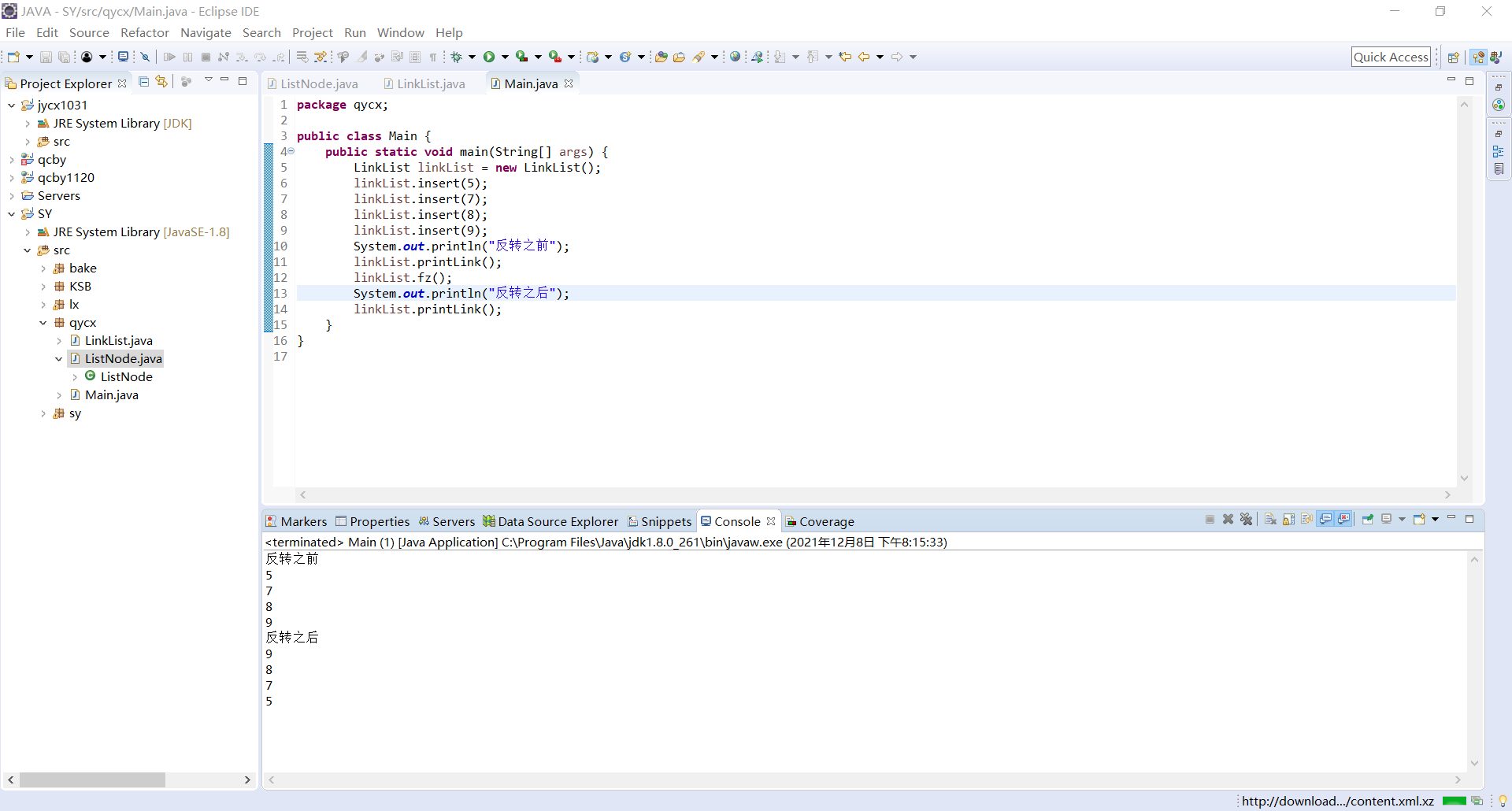1512x811 pixels.
Task: Collapse the jycx1031 project
Action: click(11, 105)
